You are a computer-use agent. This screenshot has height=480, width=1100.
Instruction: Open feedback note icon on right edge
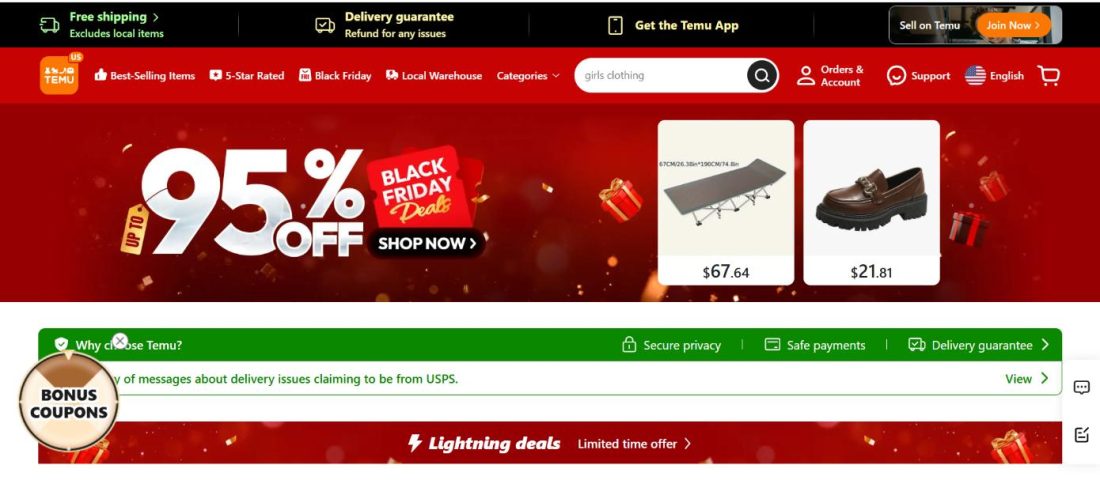(1082, 434)
